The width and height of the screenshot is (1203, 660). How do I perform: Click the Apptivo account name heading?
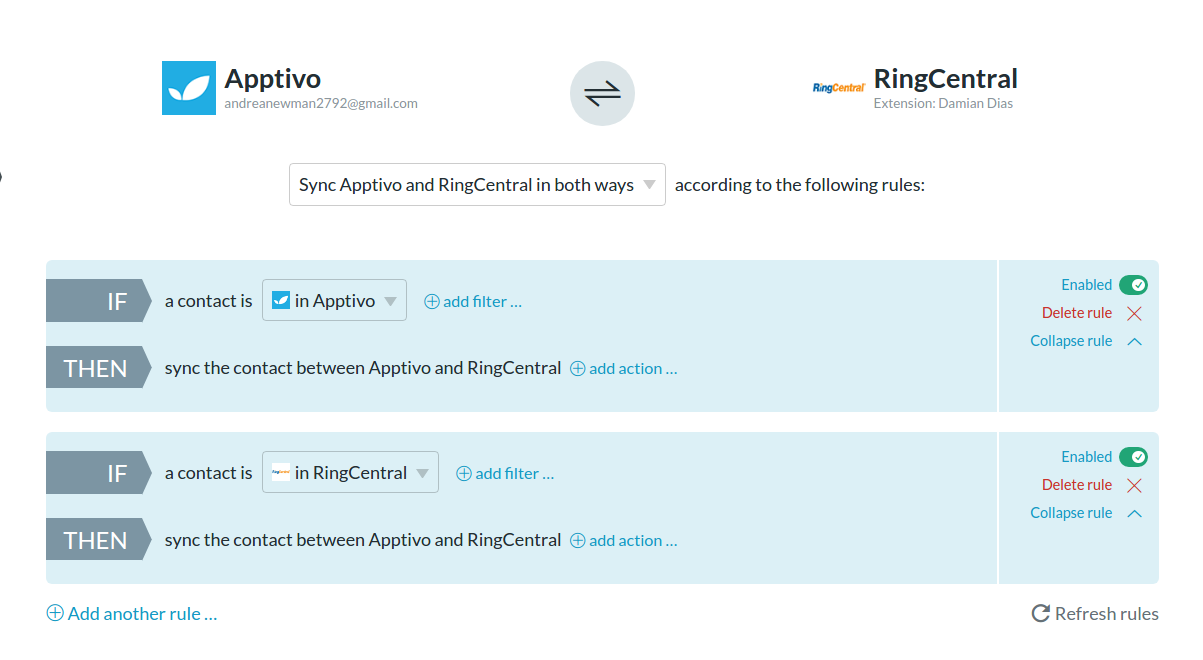pyautogui.click(x=273, y=78)
